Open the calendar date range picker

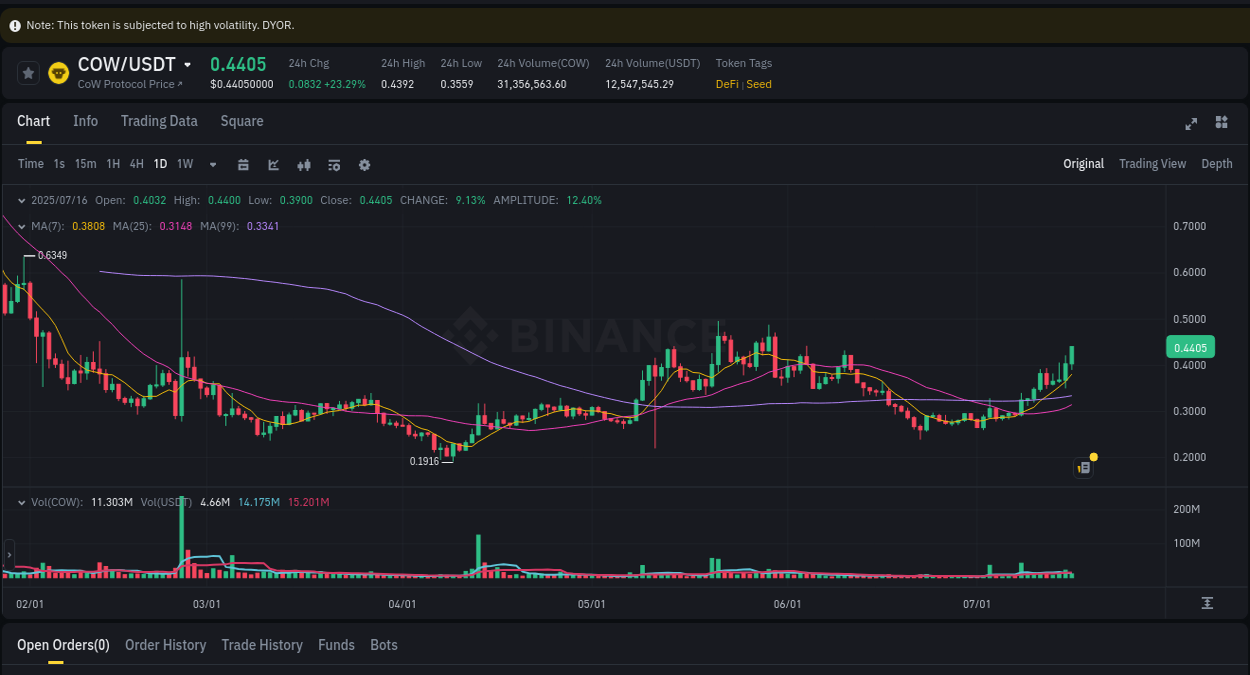(243, 164)
